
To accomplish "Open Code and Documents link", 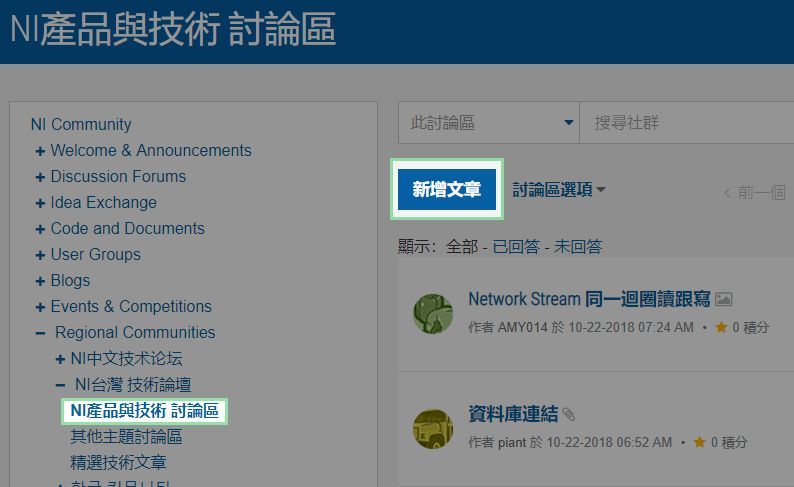I will coord(128,228).
